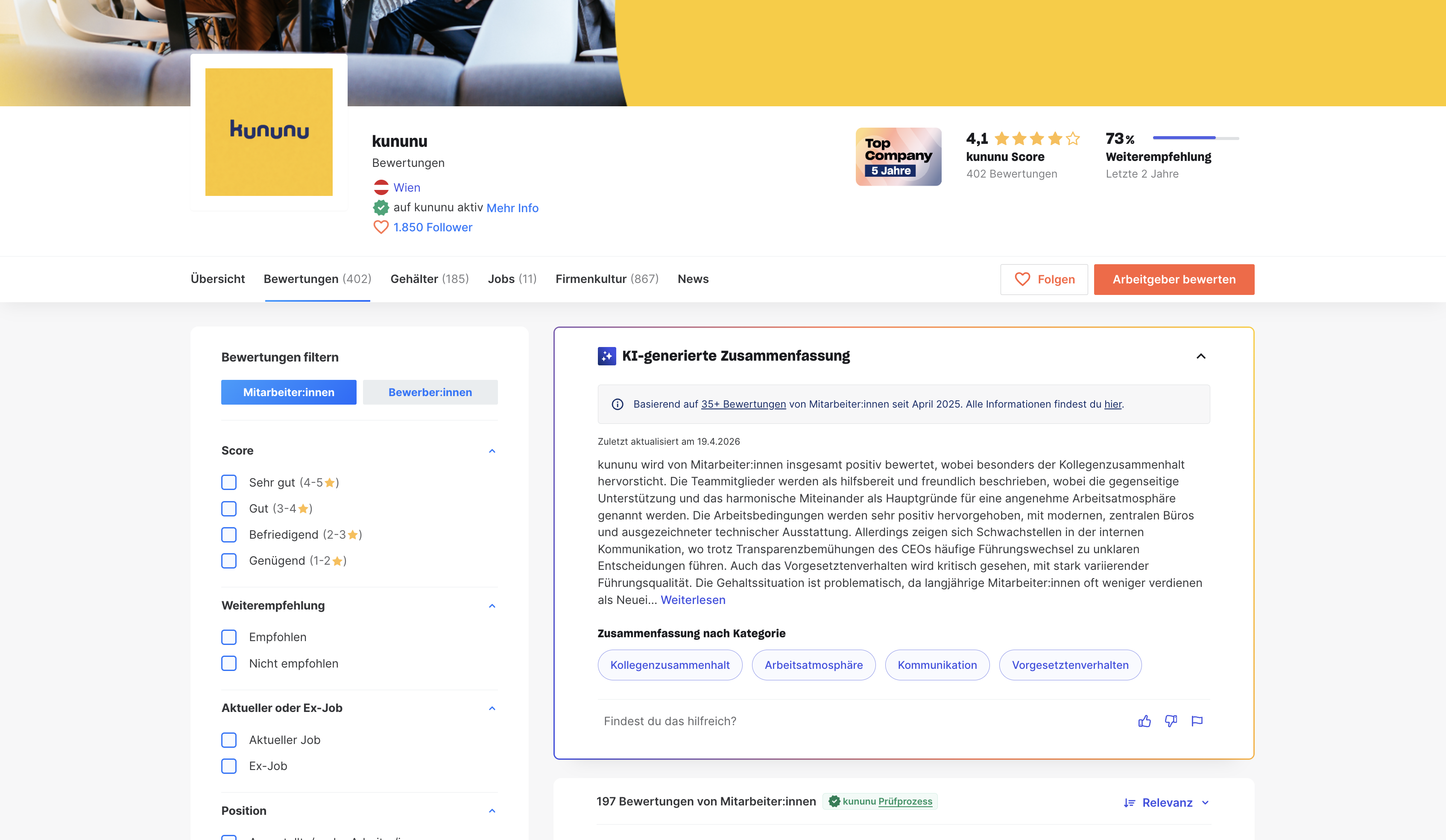Collapse the KI-generierte Zusammenfassung panel
Viewport: 1446px width, 840px height.
(x=1201, y=356)
